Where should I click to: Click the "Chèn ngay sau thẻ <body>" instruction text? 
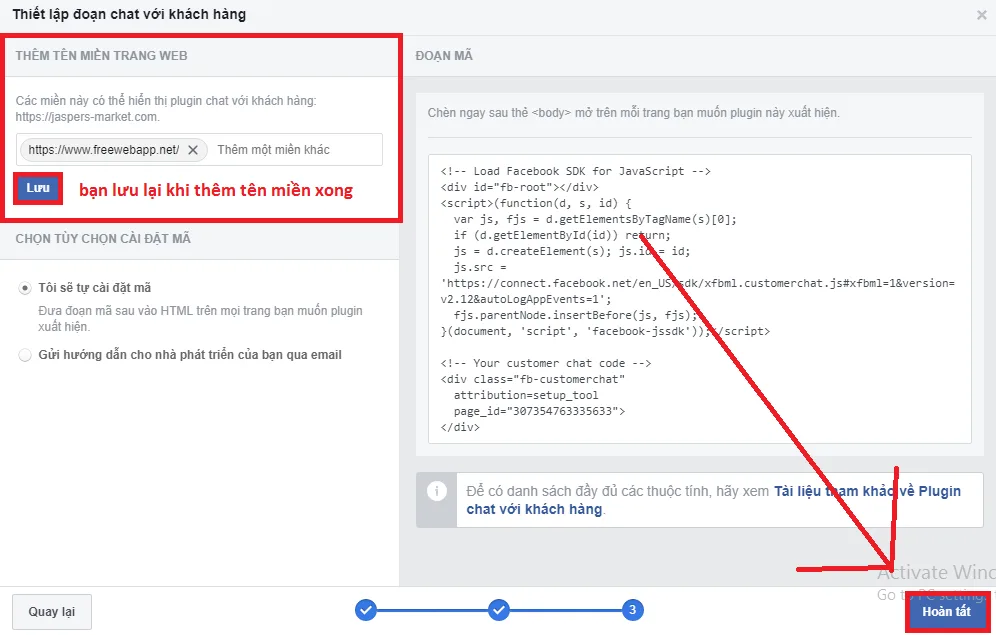pyautogui.click(x=633, y=113)
